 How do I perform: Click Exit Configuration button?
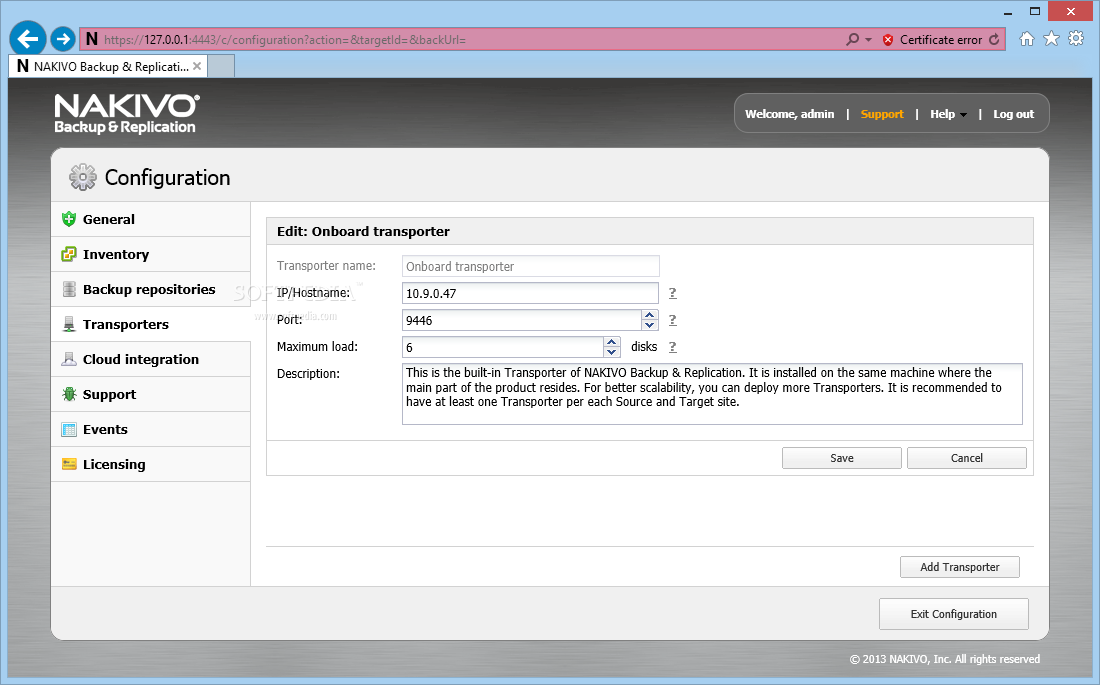953,614
